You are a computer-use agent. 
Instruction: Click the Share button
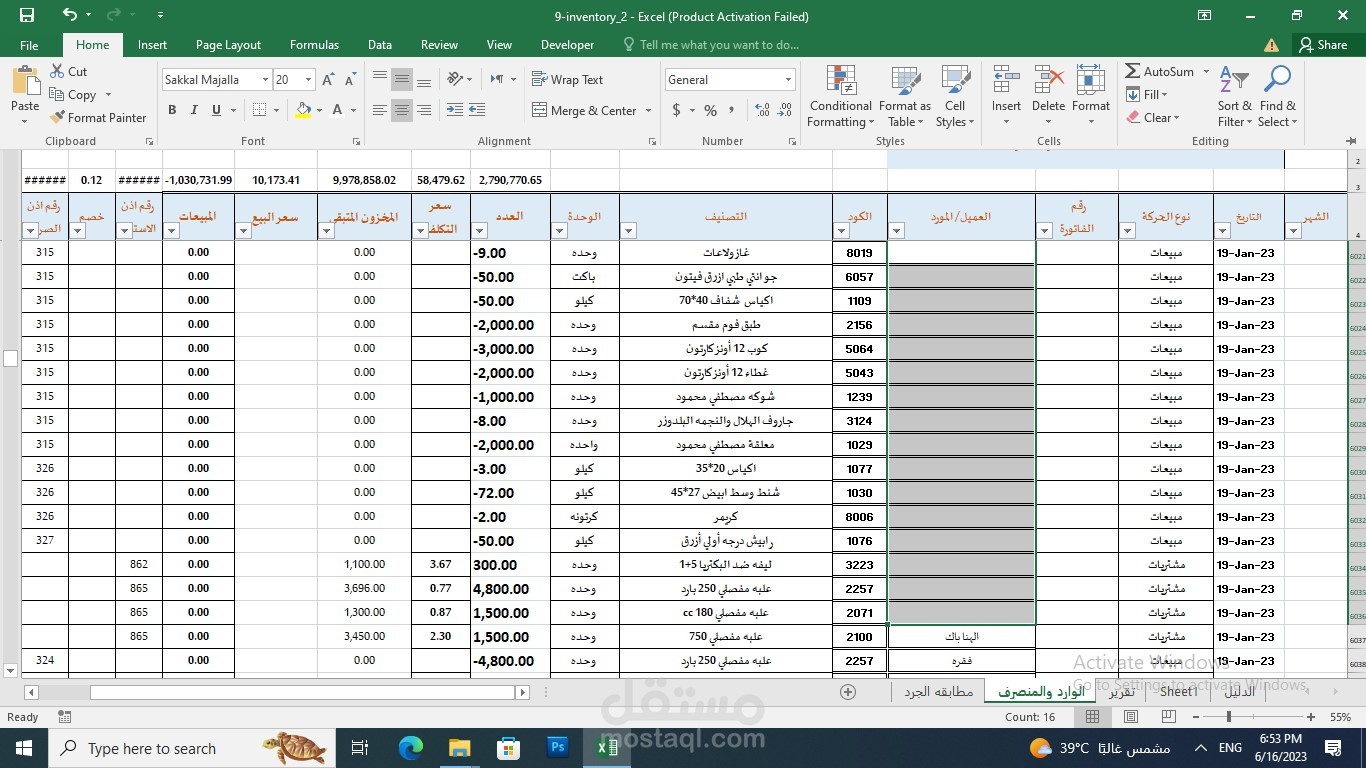coord(1322,45)
